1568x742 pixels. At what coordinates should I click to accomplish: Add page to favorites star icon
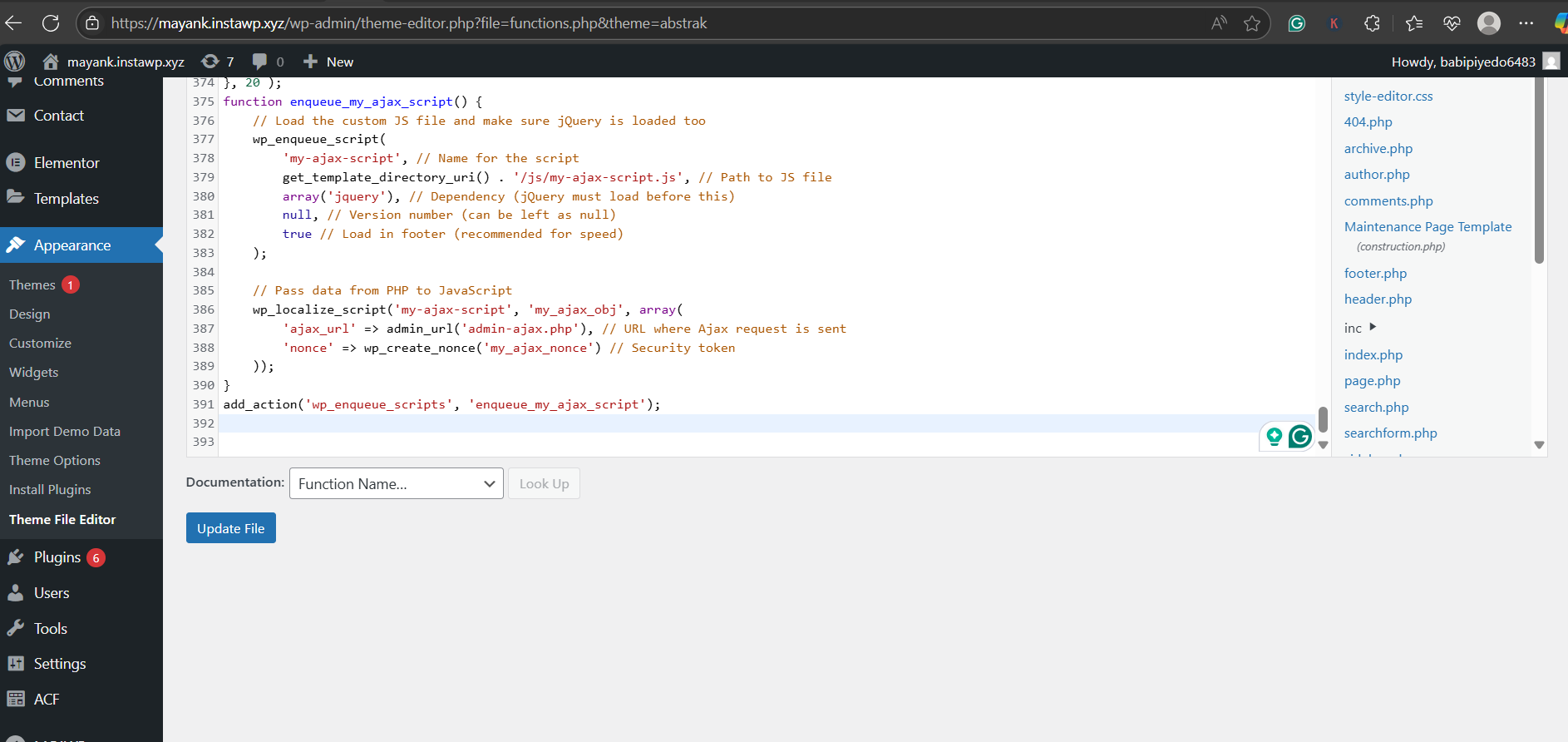[x=1252, y=23]
